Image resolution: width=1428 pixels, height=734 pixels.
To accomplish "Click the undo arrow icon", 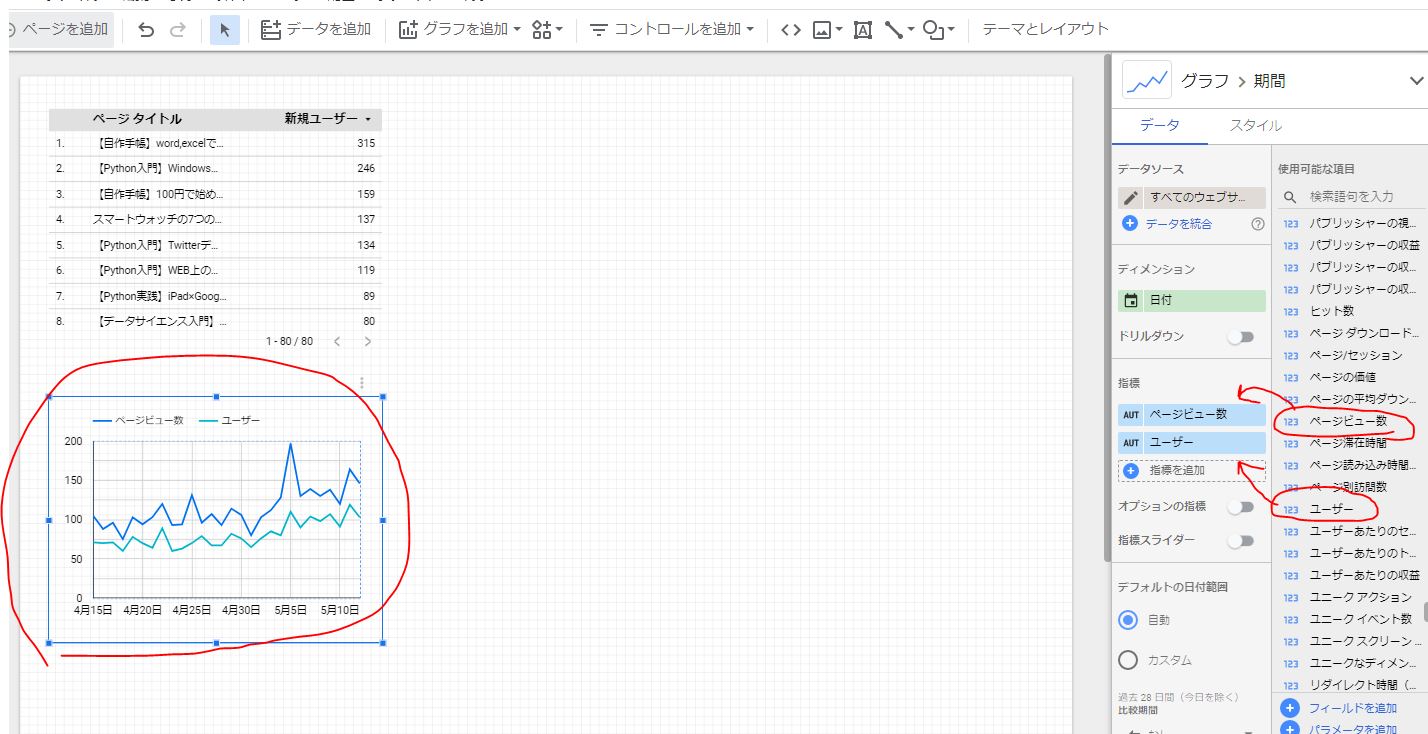I will click(x=146, y=30).
